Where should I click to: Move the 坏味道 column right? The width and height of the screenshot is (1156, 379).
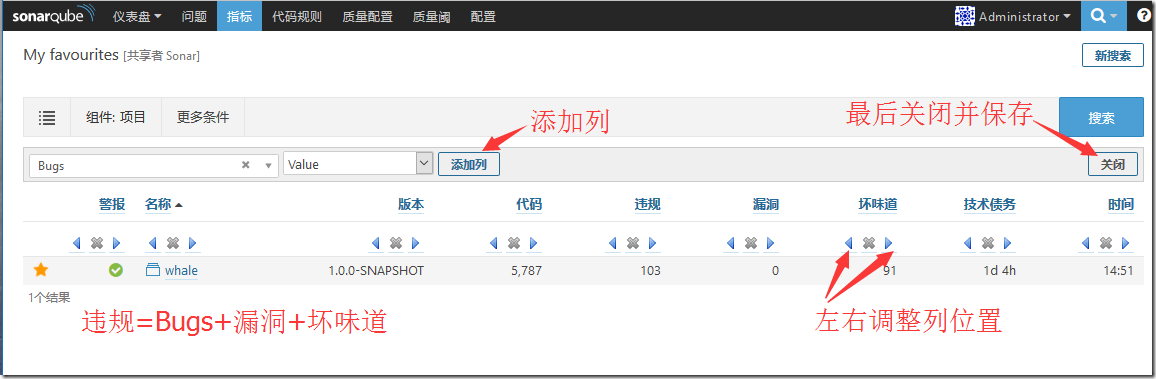coord(889,243)
